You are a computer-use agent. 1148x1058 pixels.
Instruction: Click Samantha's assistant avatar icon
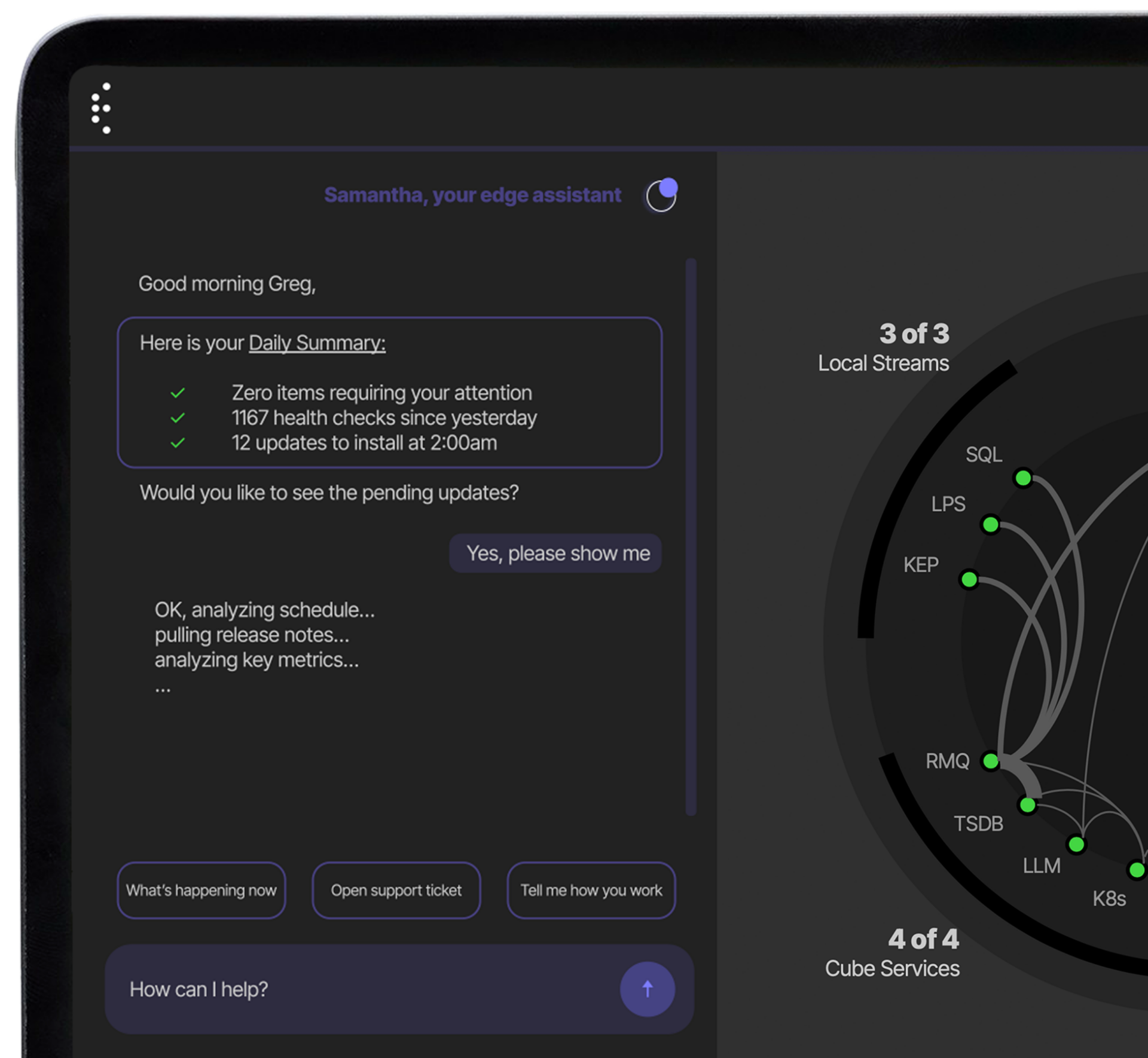(661, 195)
